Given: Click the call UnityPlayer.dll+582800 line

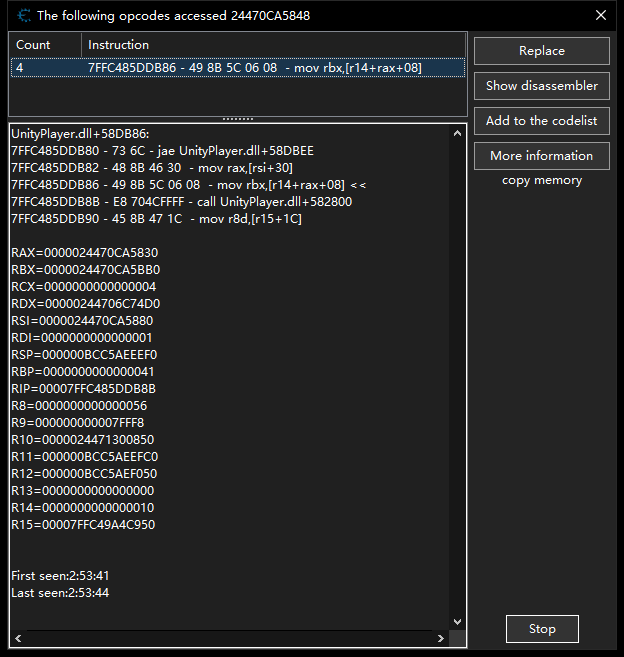Looking at the screenshot, I should click(181, 202).
